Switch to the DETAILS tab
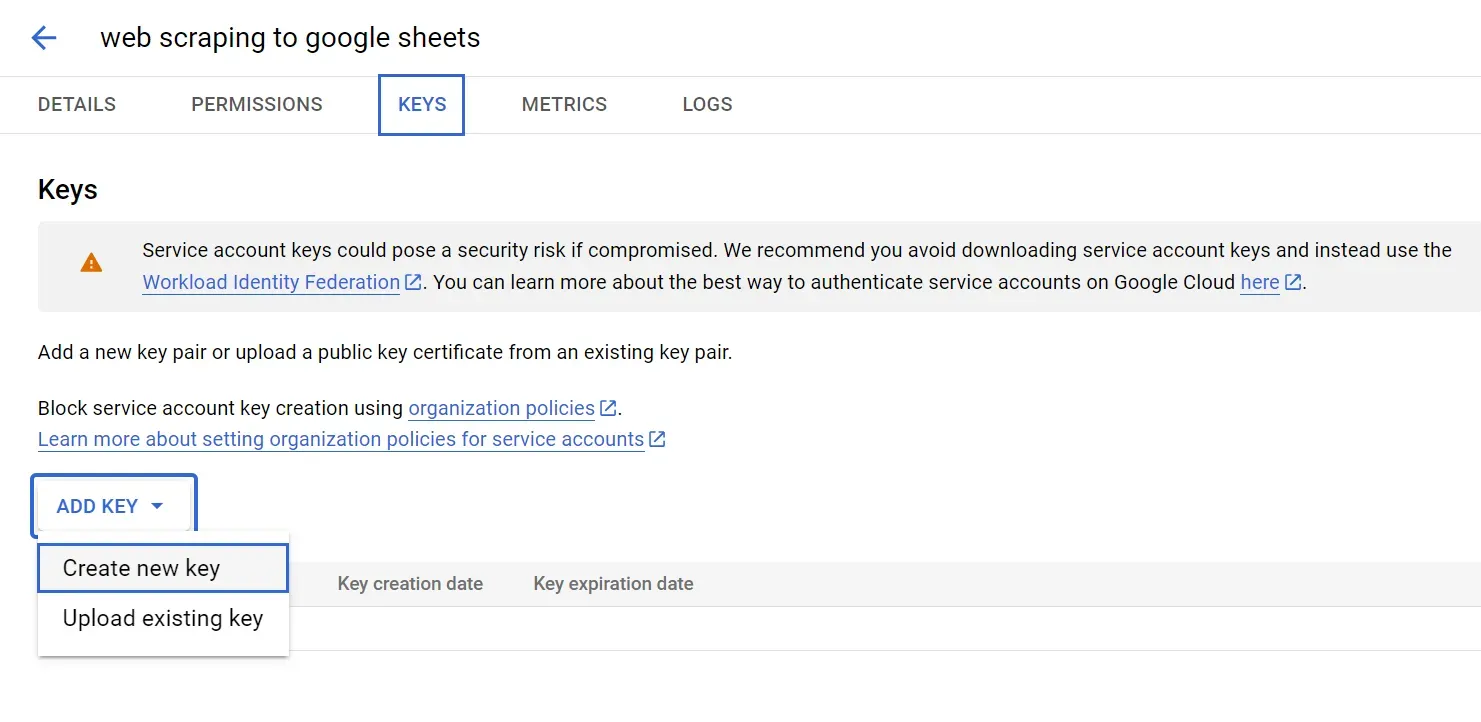This screenshot has height=722, width=1481. [77, 104]
